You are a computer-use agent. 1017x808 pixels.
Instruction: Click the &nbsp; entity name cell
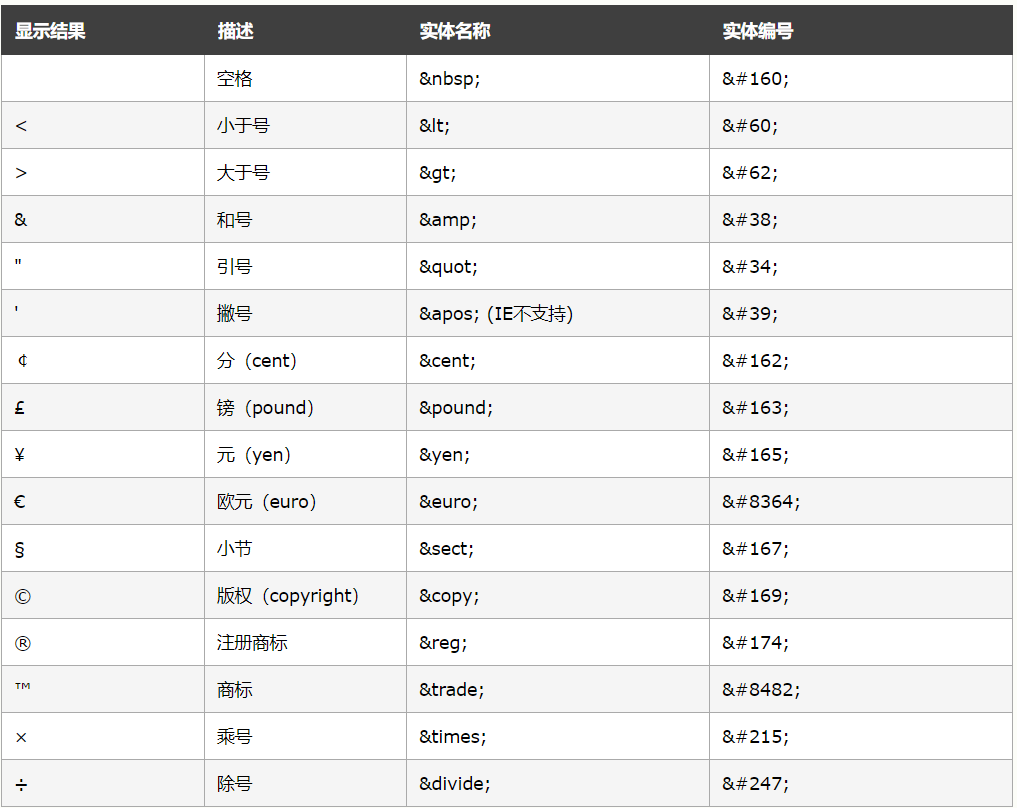click(x=450, y=79)
